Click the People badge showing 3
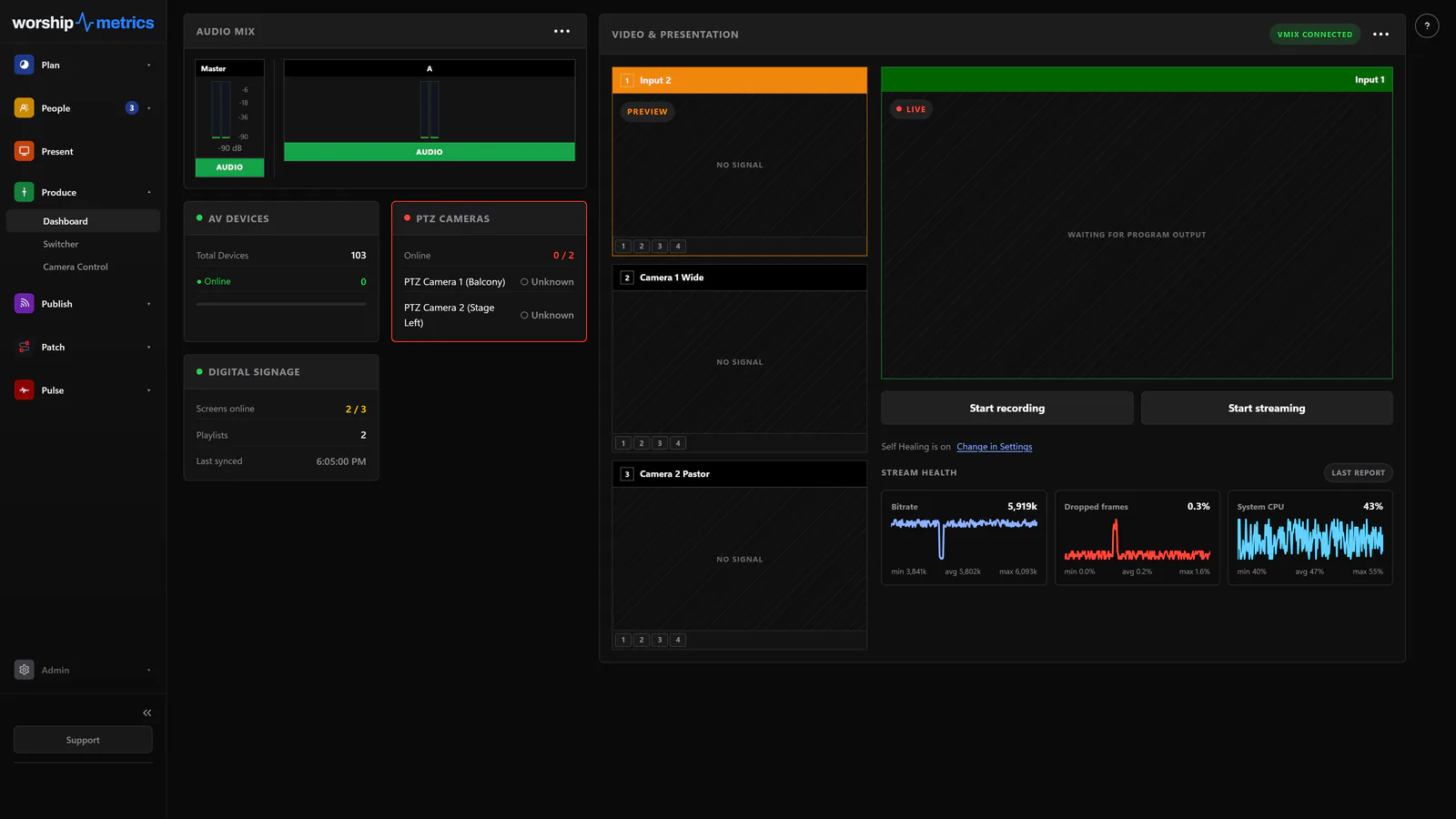The width and height of the screenshot is (1456, 819). point(132,108)
